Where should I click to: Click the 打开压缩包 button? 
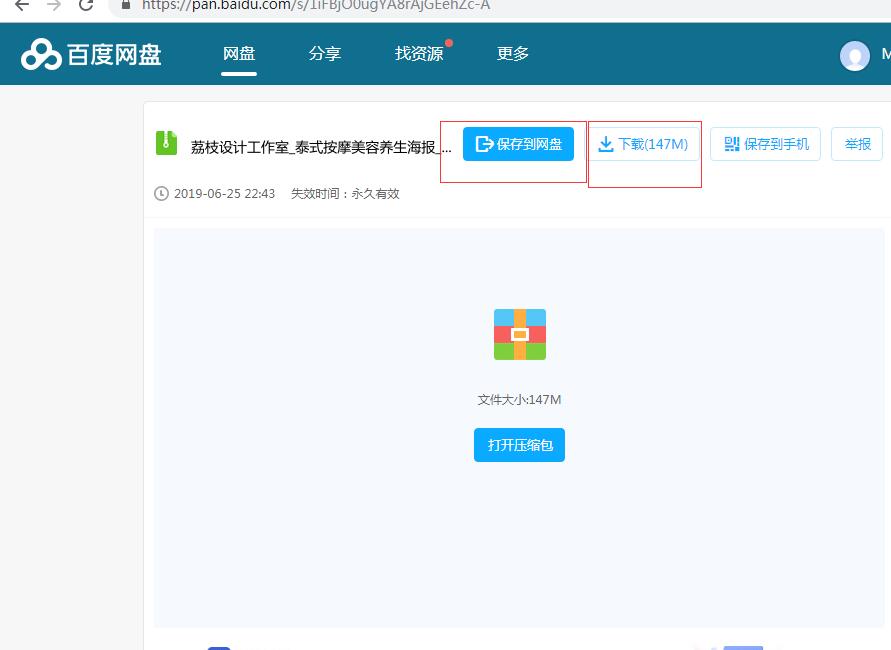(x=519, y=445)
